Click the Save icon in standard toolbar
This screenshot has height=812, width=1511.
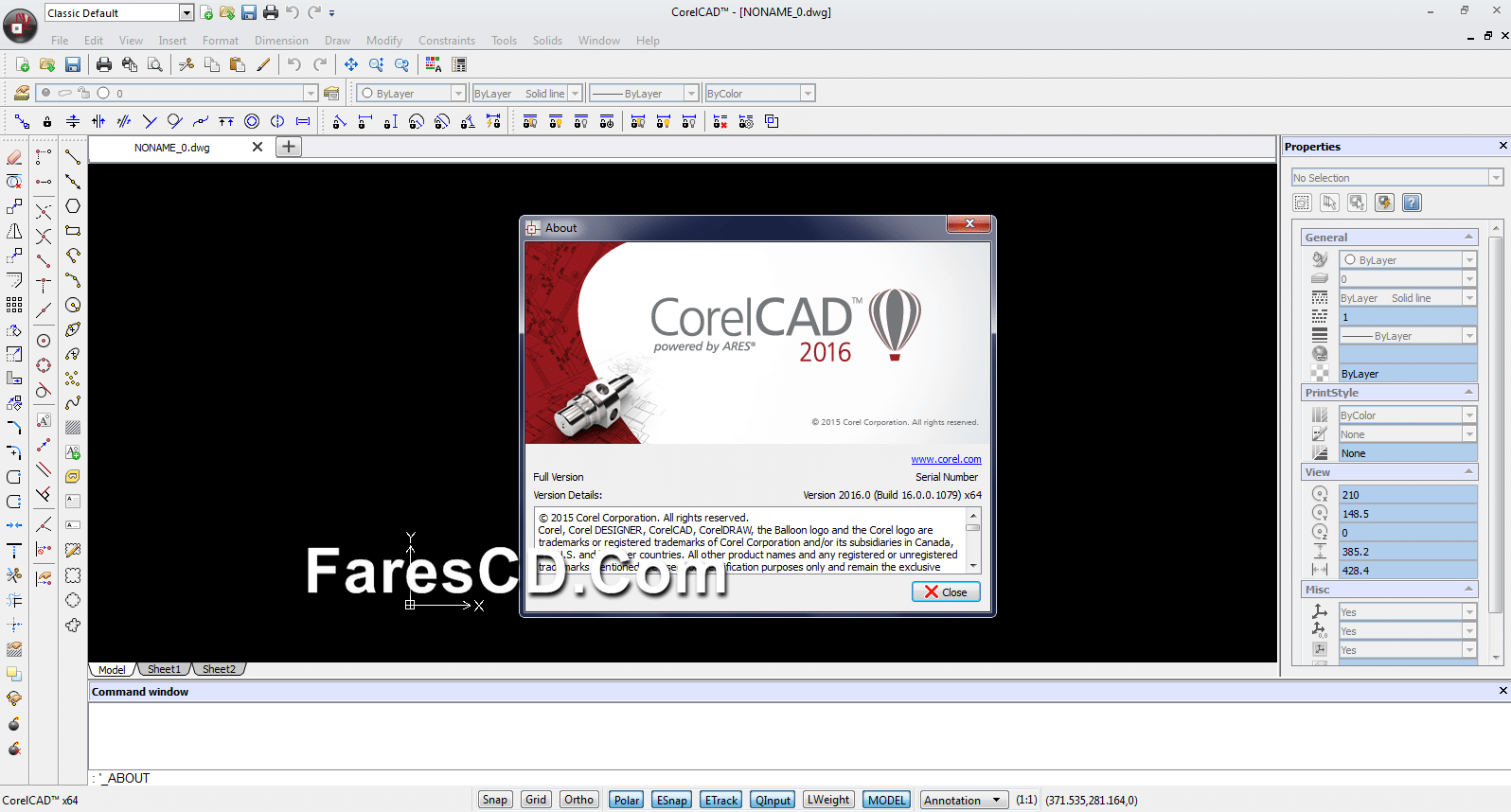tap(73, 64)
